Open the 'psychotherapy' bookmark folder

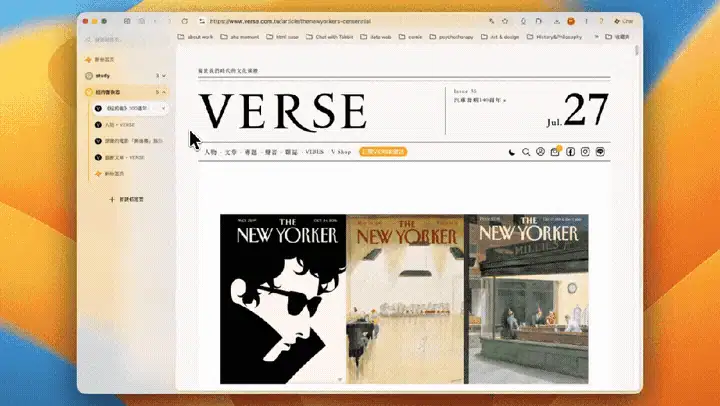(451, 37)
